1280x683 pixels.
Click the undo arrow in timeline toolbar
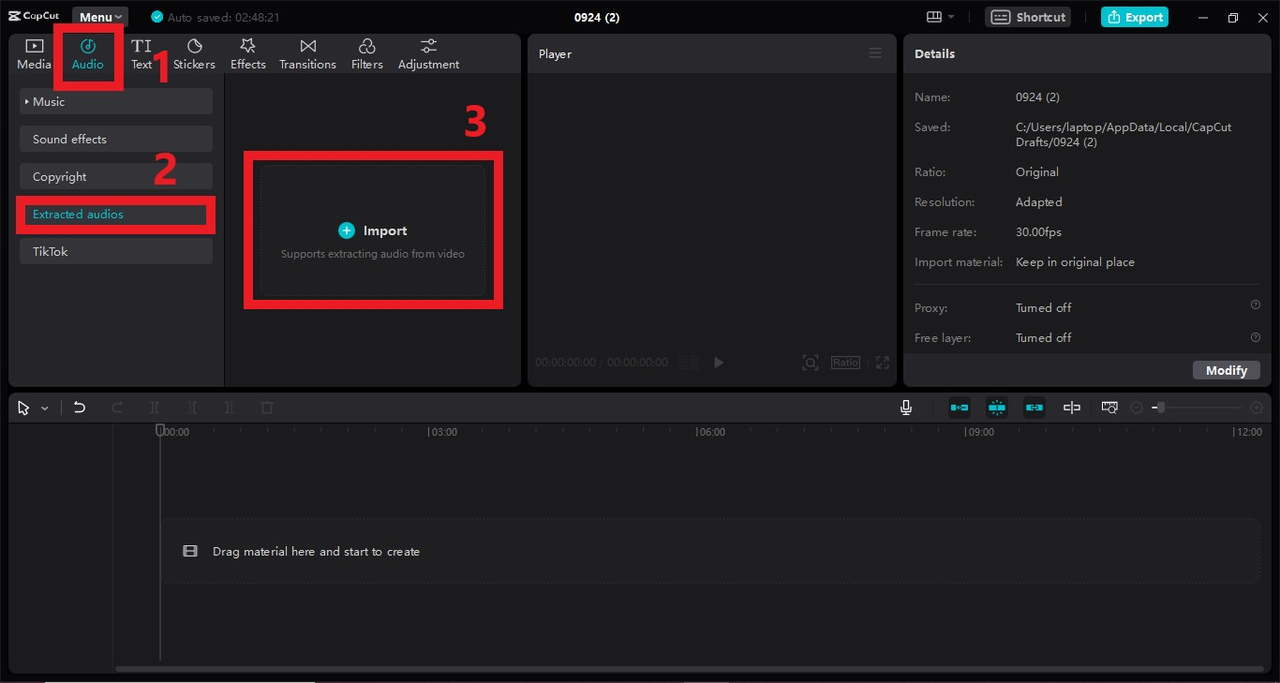[x=80, y=408]
